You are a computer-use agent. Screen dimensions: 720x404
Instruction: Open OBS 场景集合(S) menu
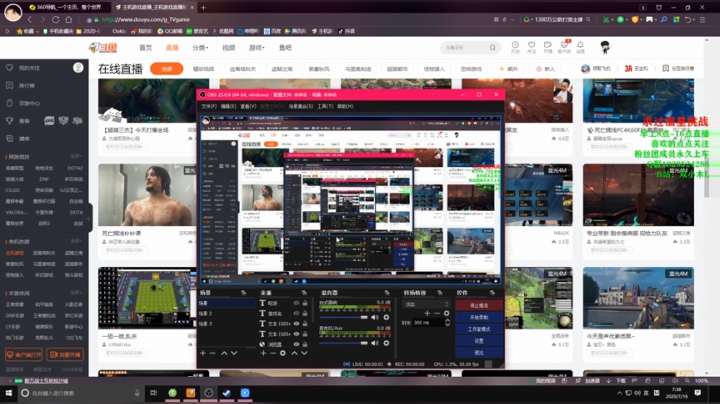pos(301,106)
